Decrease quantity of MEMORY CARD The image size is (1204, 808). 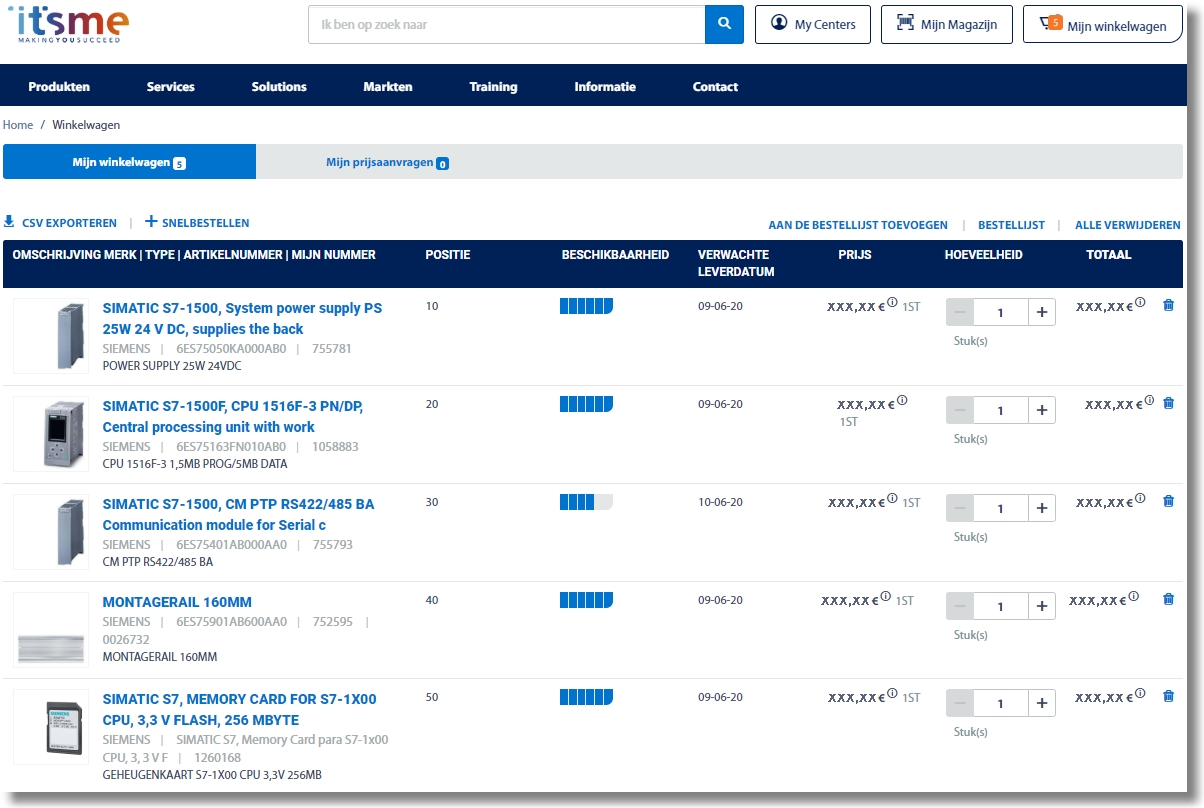(x=960, y=703)
